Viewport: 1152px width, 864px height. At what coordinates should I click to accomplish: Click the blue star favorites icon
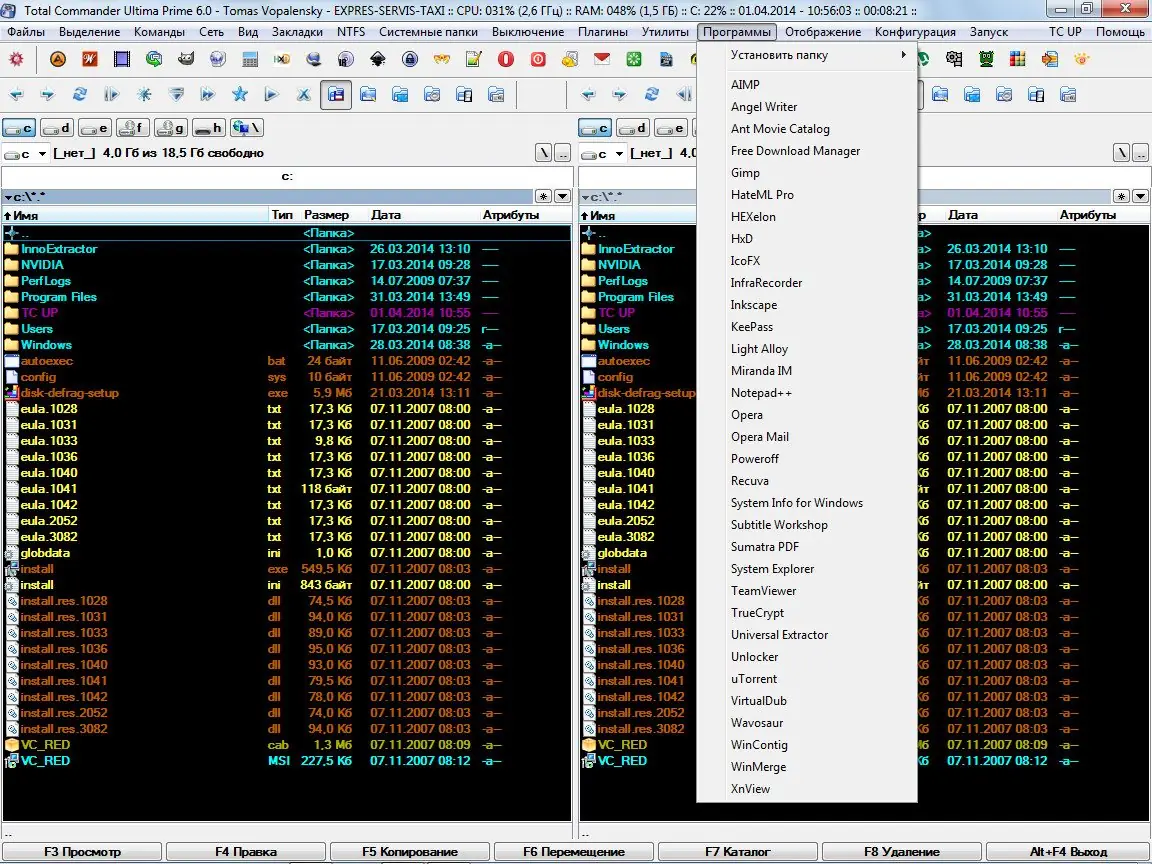click(239, 95)
